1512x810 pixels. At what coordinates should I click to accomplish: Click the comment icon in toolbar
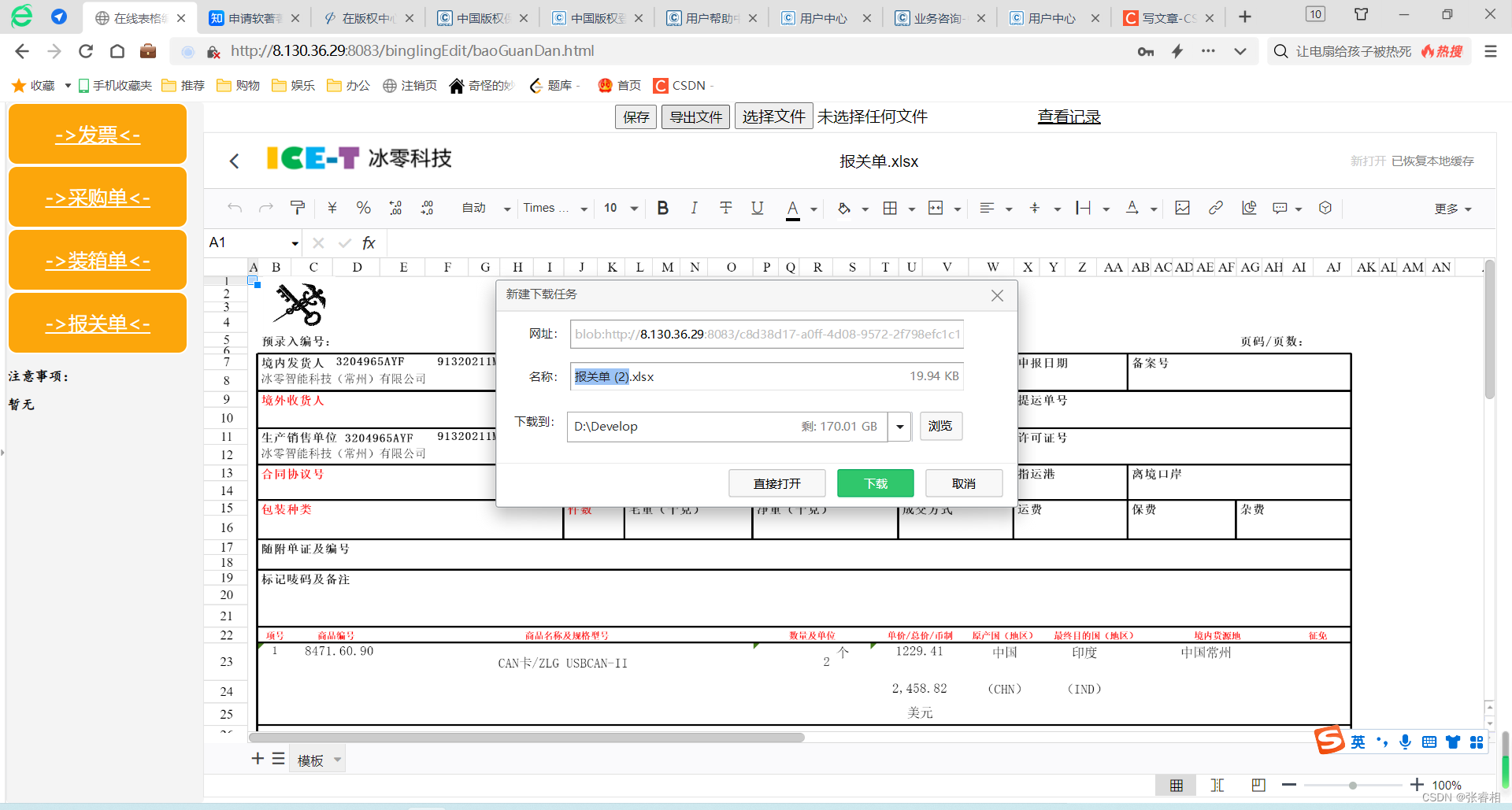coord(1280,208)
